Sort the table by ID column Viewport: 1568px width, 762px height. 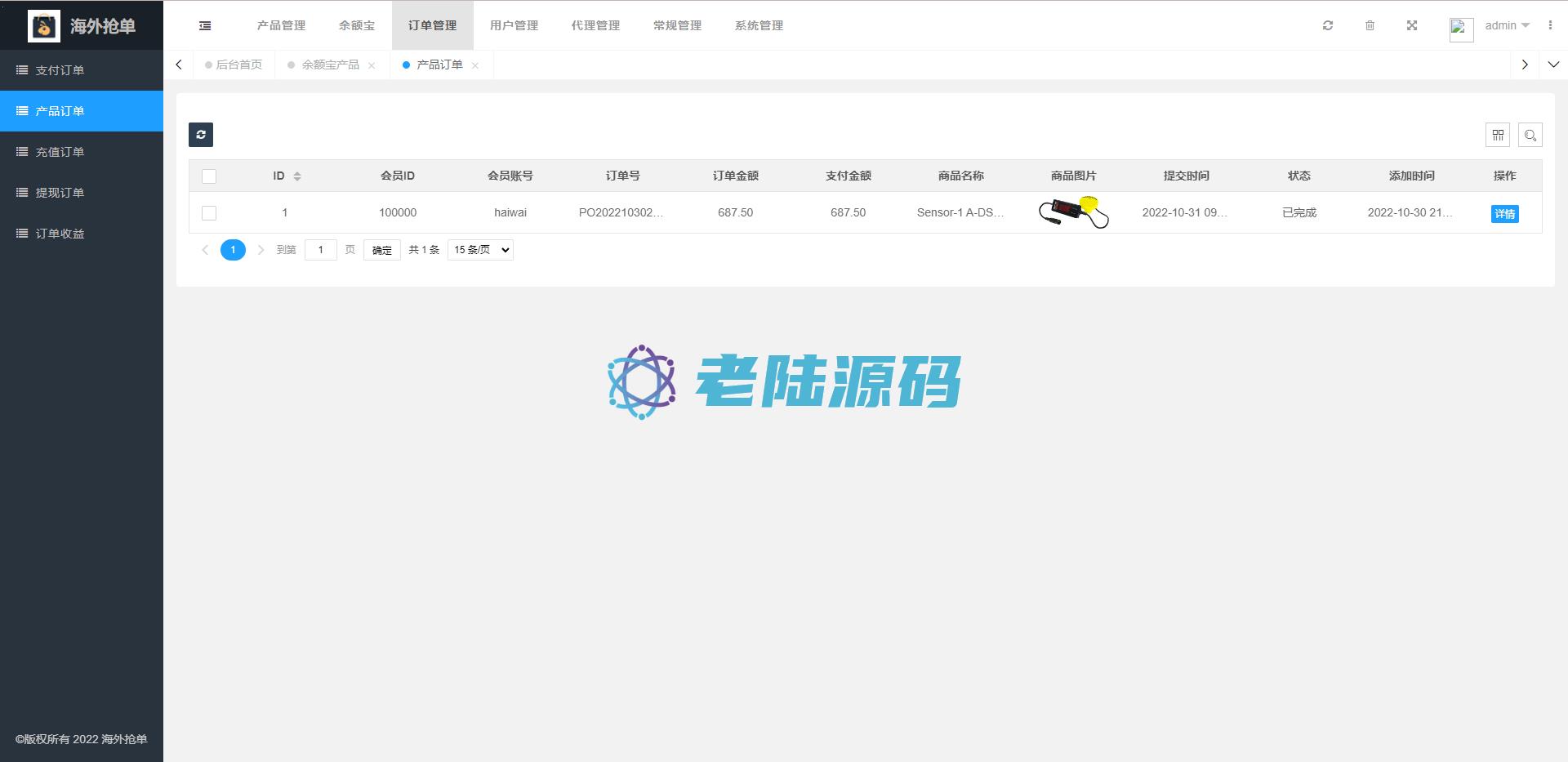[x=296, y=176]
